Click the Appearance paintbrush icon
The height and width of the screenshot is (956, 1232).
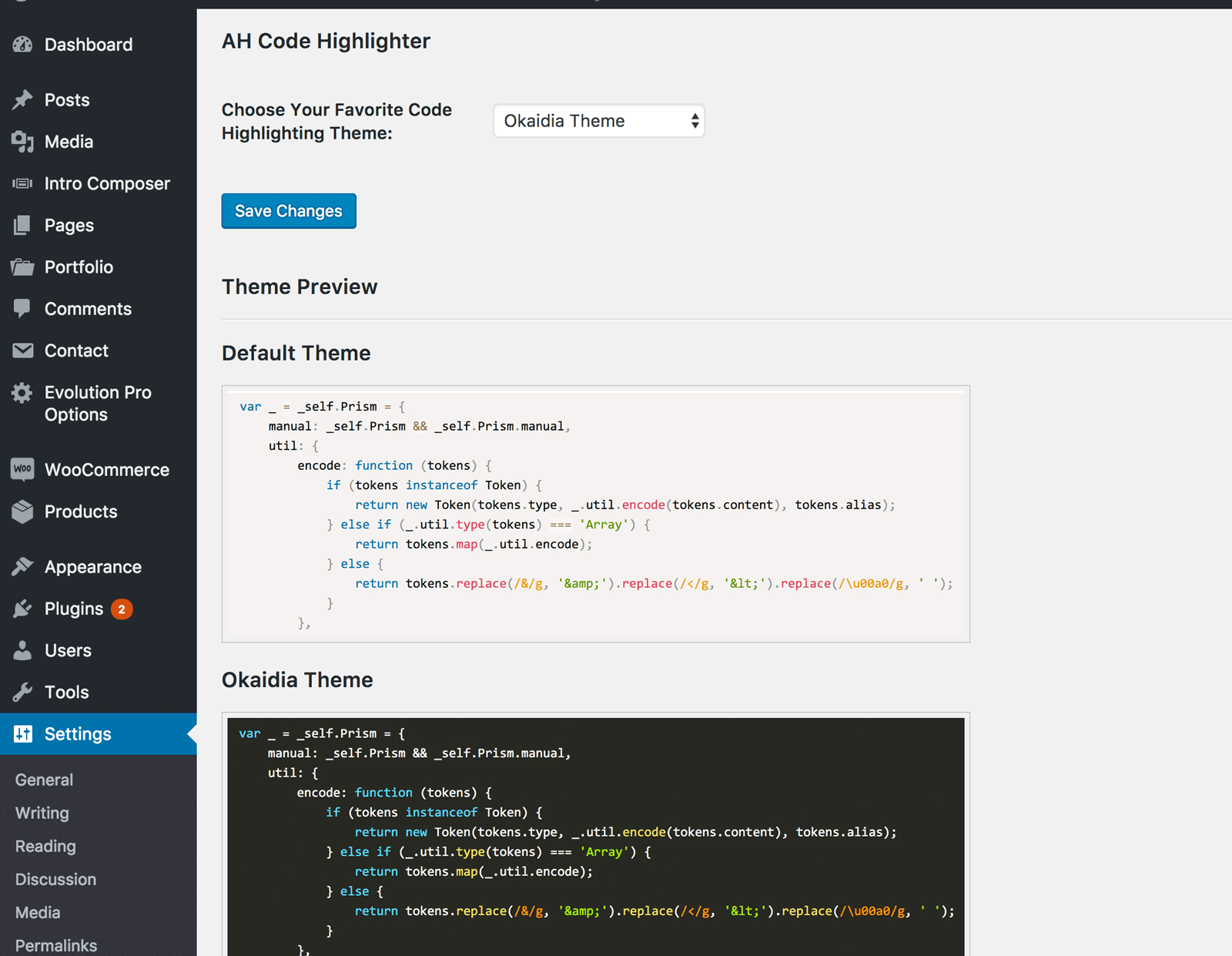[x=22, y=567]
